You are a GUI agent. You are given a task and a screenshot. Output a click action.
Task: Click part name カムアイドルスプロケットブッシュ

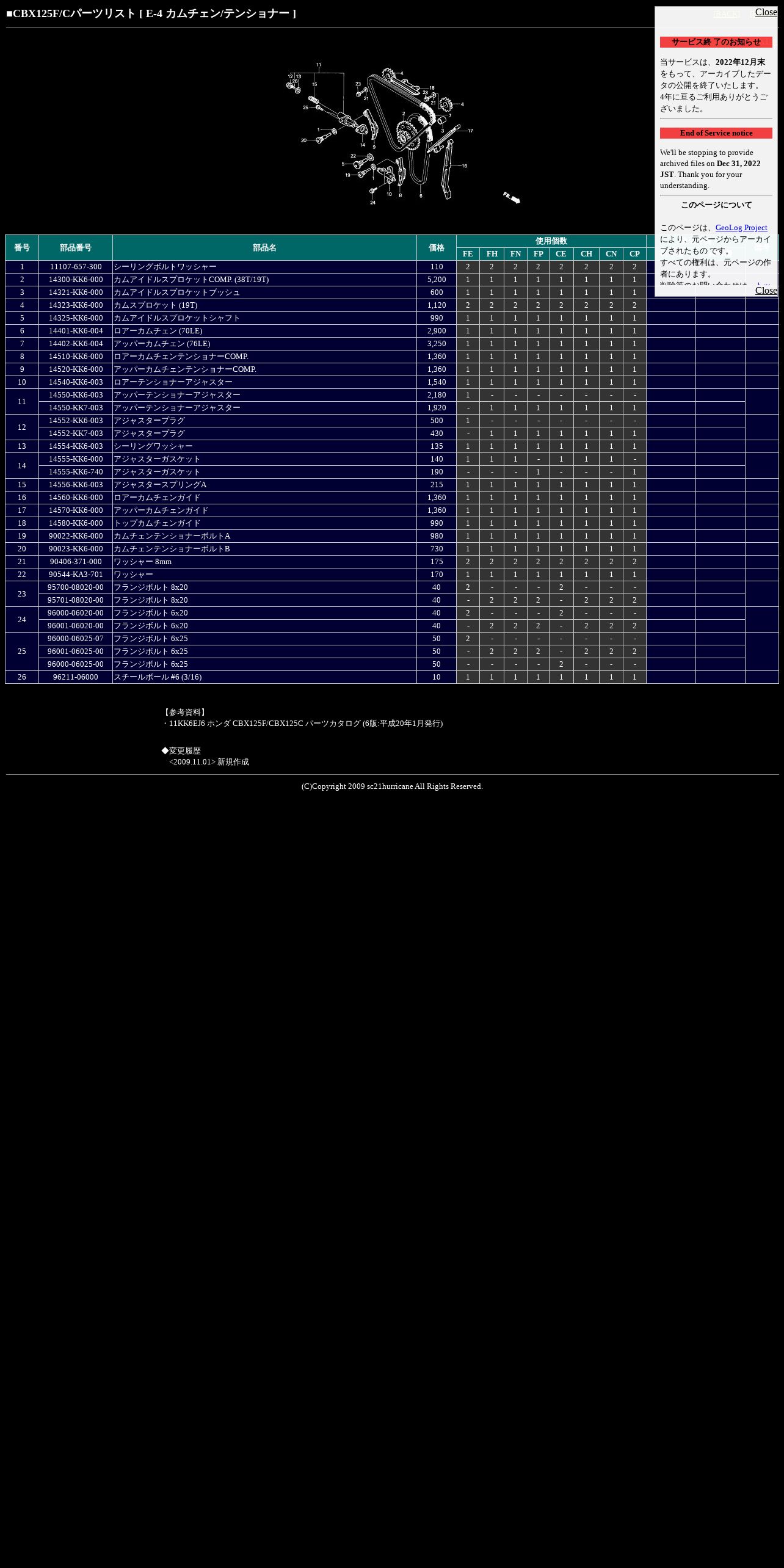tap(177, 292)
